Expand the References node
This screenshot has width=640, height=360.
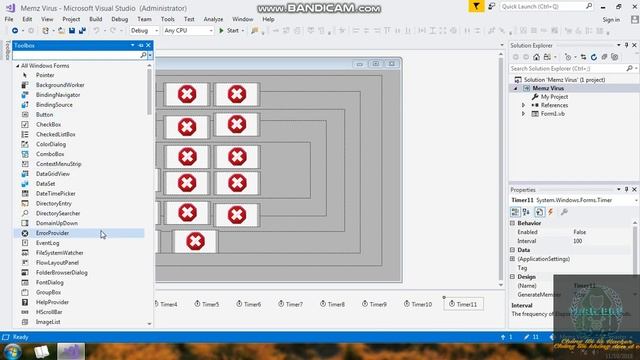(523, 105)
